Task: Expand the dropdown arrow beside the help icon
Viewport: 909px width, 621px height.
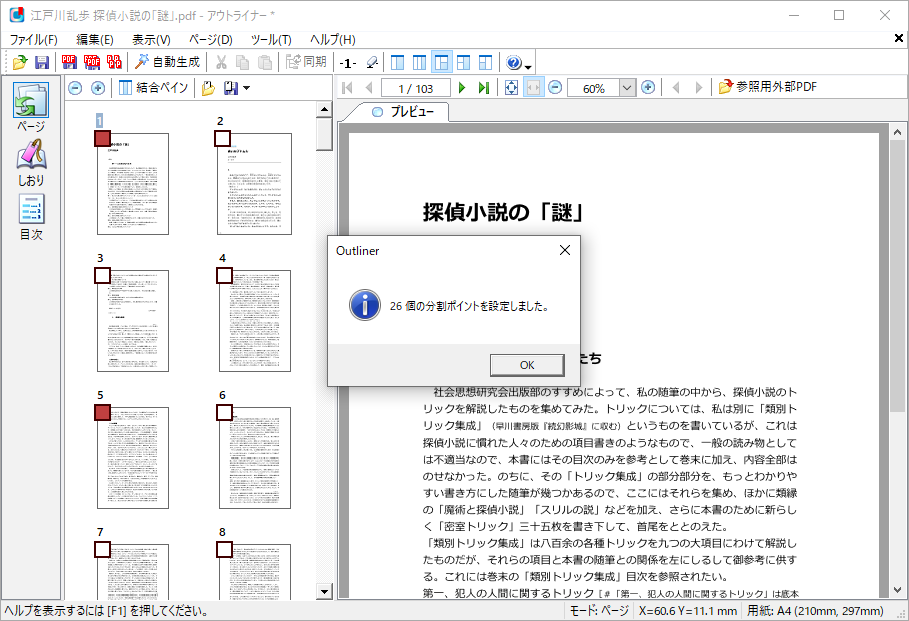Action: coord(528,66)
